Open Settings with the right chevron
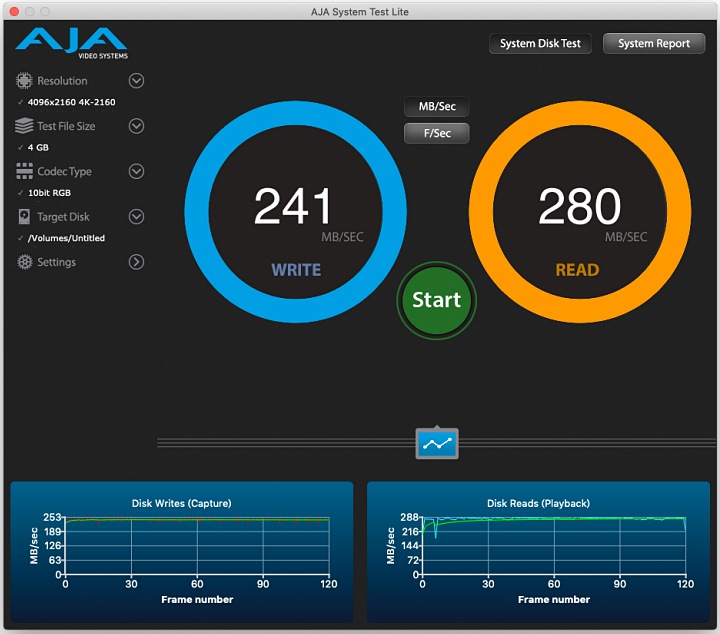Screen dimensions: 720x634 click(x=136, y=262)
